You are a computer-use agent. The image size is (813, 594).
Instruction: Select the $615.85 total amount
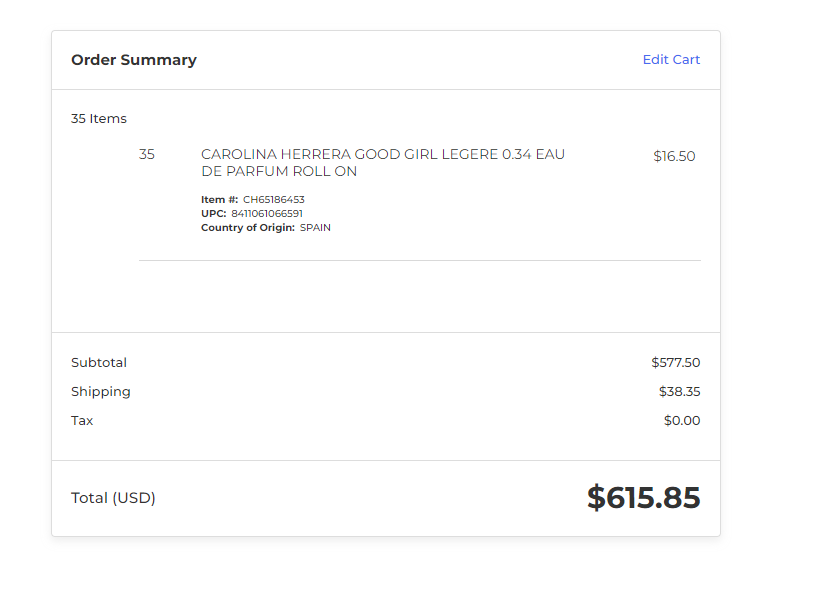pyautogui.click(x=643, y=498)
